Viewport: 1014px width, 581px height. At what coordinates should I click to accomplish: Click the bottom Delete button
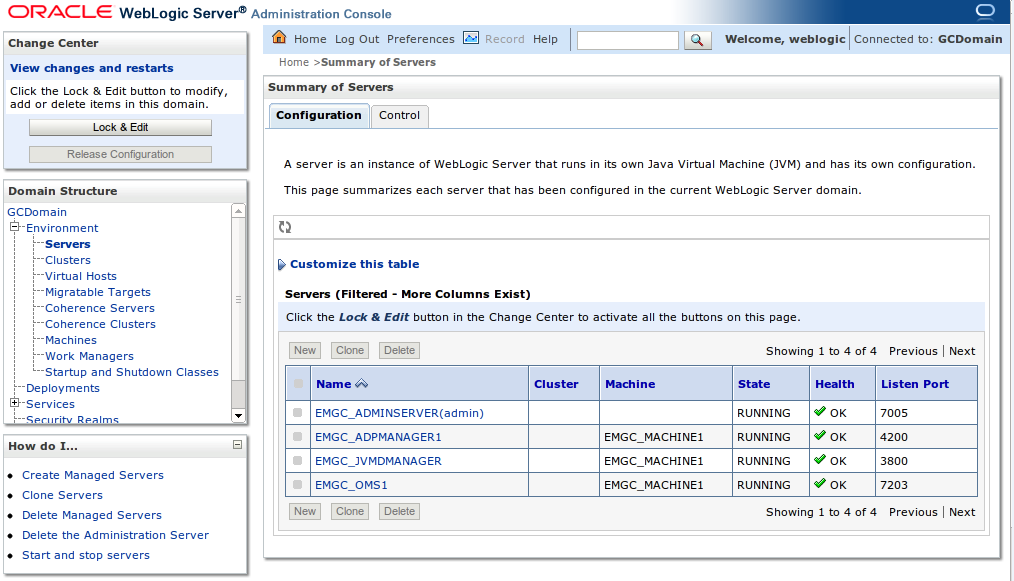click(399, 511)
